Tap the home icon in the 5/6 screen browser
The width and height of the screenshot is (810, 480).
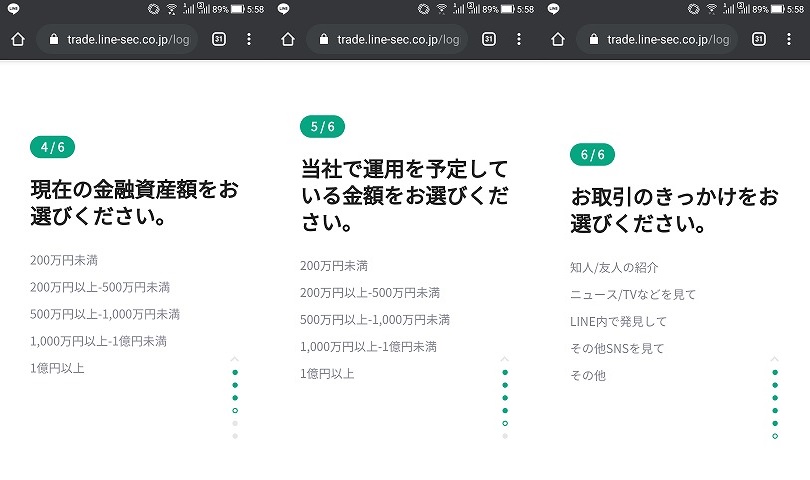coord(288,39)
